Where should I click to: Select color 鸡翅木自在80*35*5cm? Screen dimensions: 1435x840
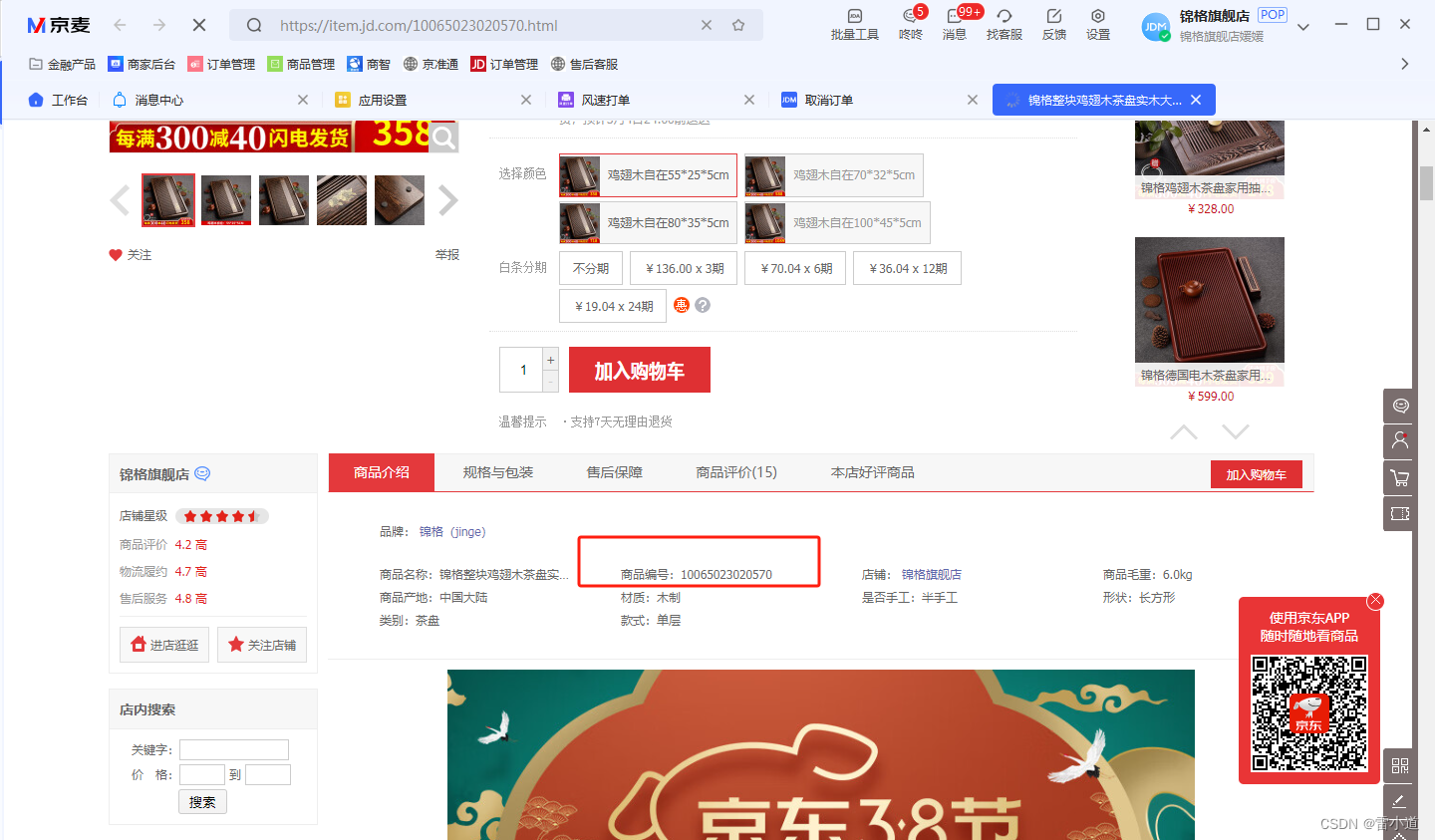pyautogui.click(x=648, y=222)
